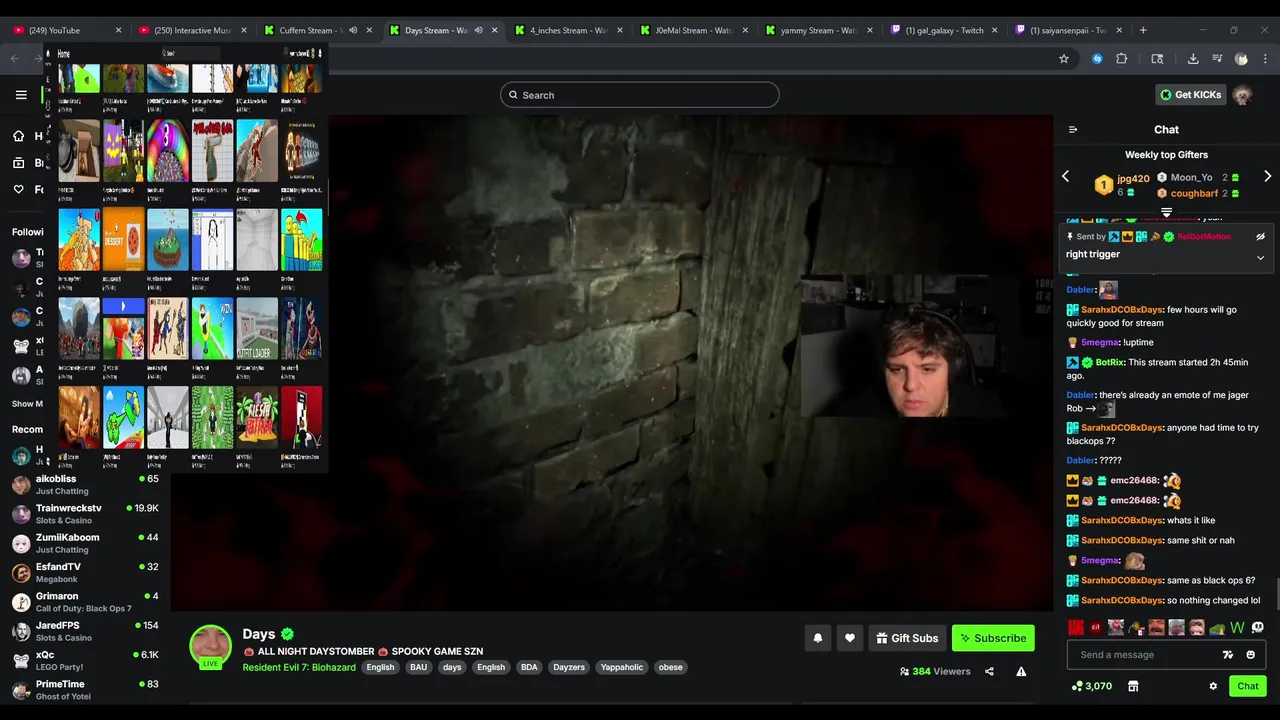Click the Kick search box

(640, 95)
